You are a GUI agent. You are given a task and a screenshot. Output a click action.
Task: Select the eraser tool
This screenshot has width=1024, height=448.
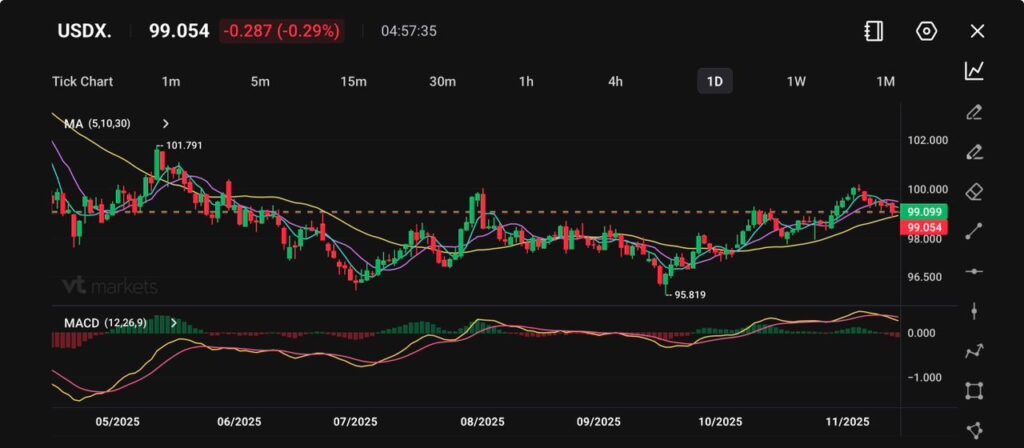click(x=974, y=191)
